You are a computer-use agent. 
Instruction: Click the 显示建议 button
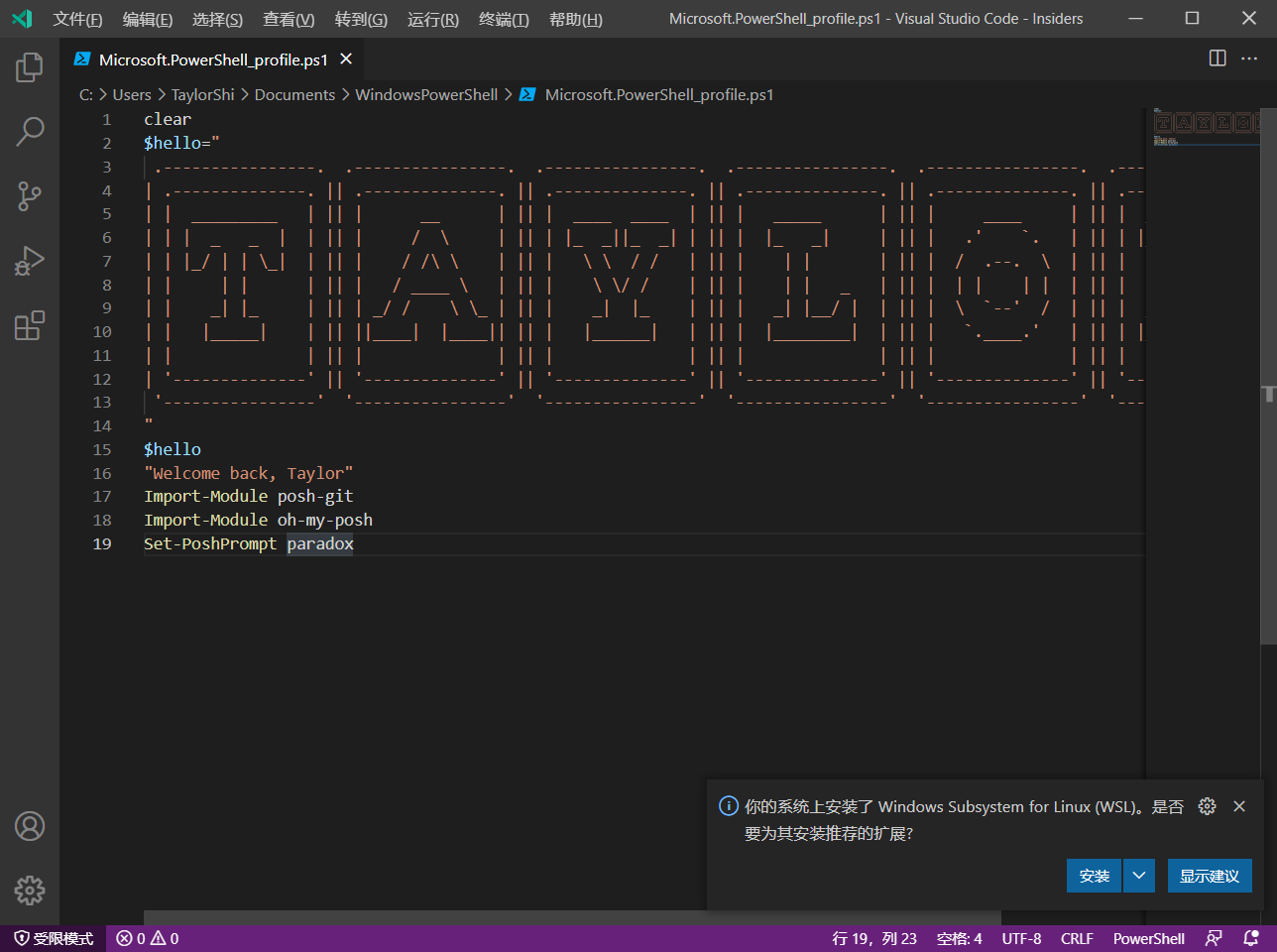coord(1210,876)
